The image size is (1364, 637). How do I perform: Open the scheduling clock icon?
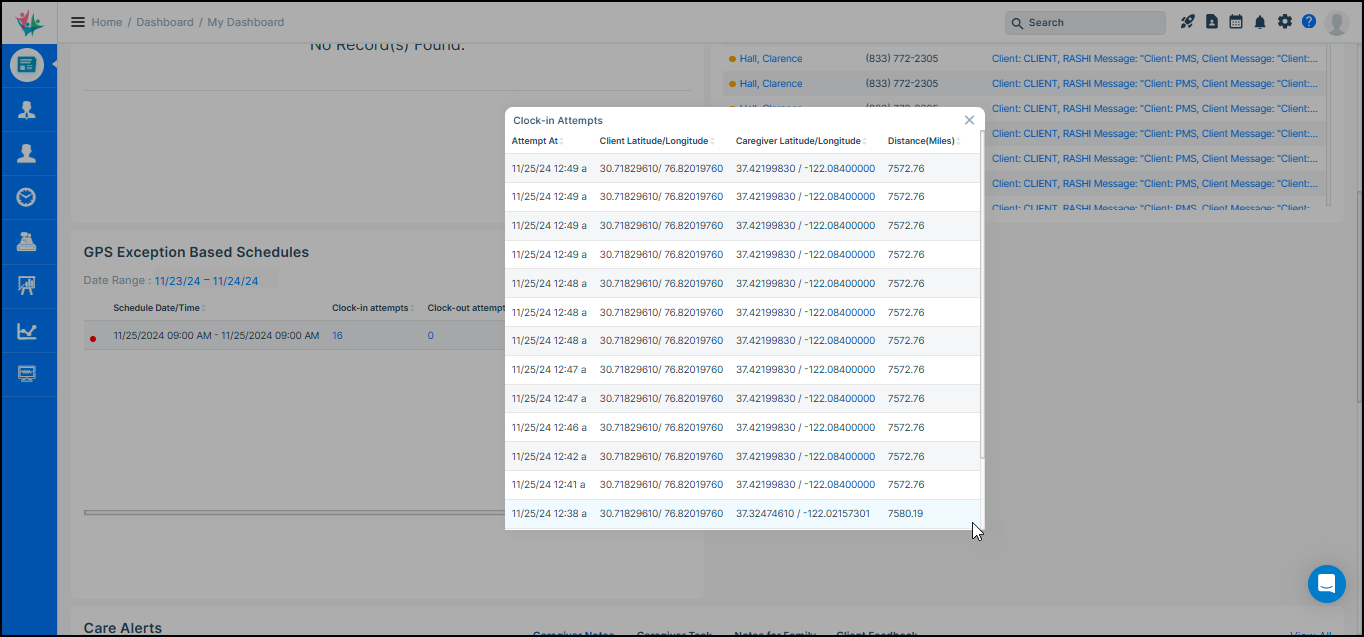(28, 197)
